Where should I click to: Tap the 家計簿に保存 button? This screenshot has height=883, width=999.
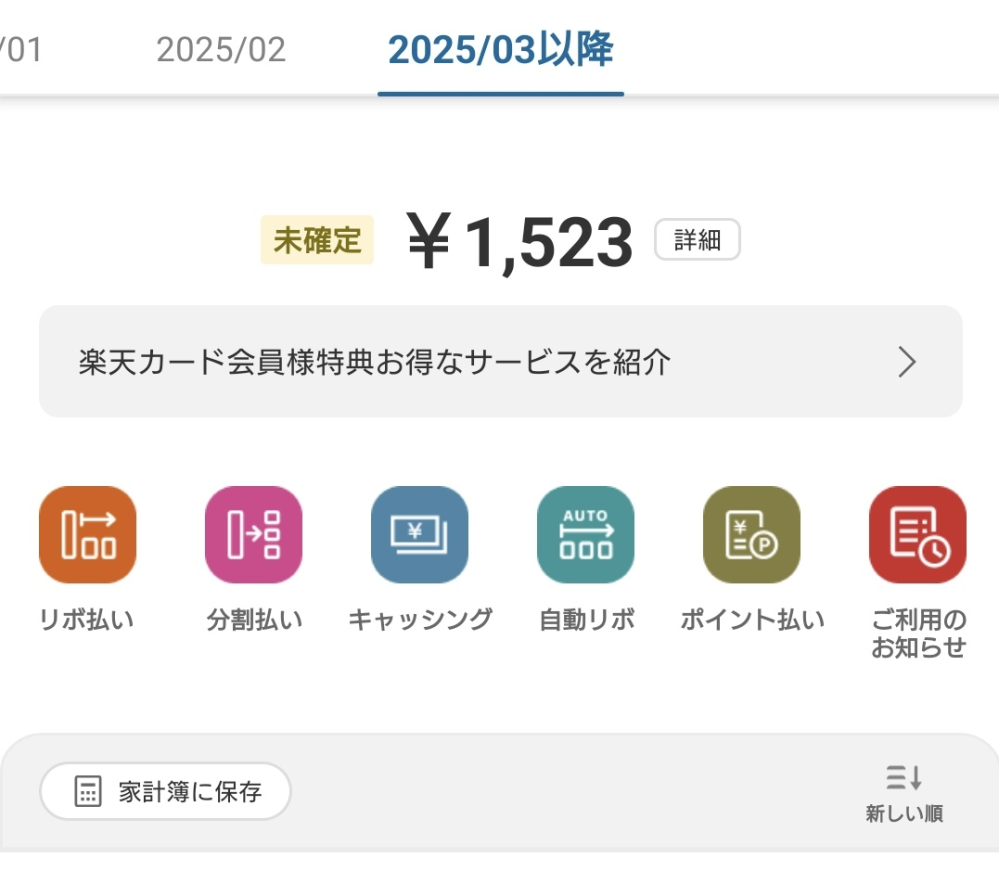tap(166, 791)
